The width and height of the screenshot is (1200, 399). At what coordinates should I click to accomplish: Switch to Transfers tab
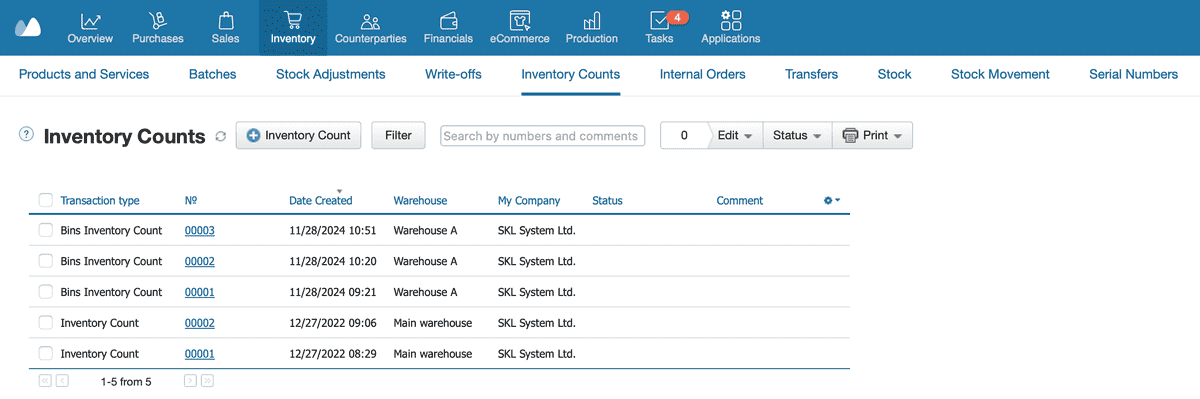pyautogui.click(x=811, y=74)
